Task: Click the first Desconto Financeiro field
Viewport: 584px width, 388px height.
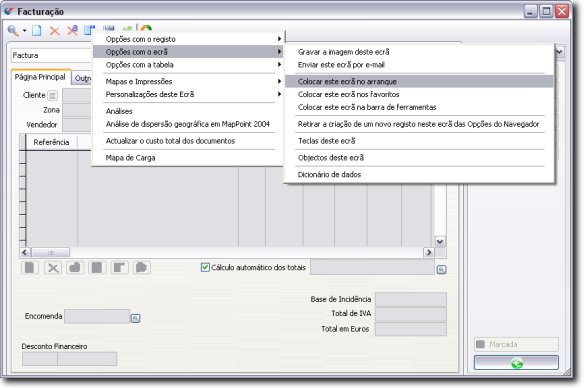Action: (39, 359)
